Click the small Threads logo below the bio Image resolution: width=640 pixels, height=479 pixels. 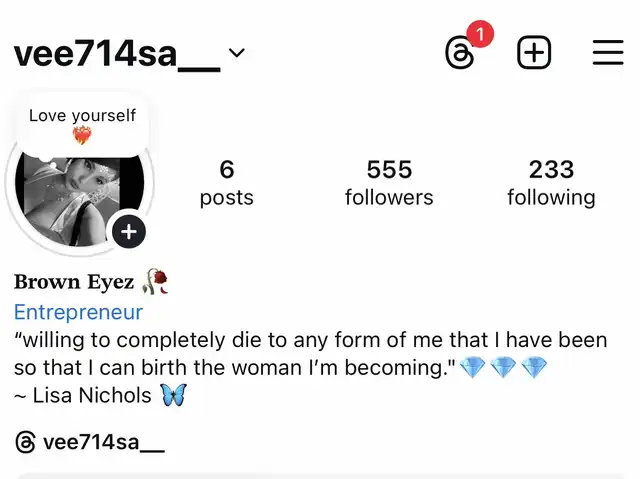click(x=25, y=442)
